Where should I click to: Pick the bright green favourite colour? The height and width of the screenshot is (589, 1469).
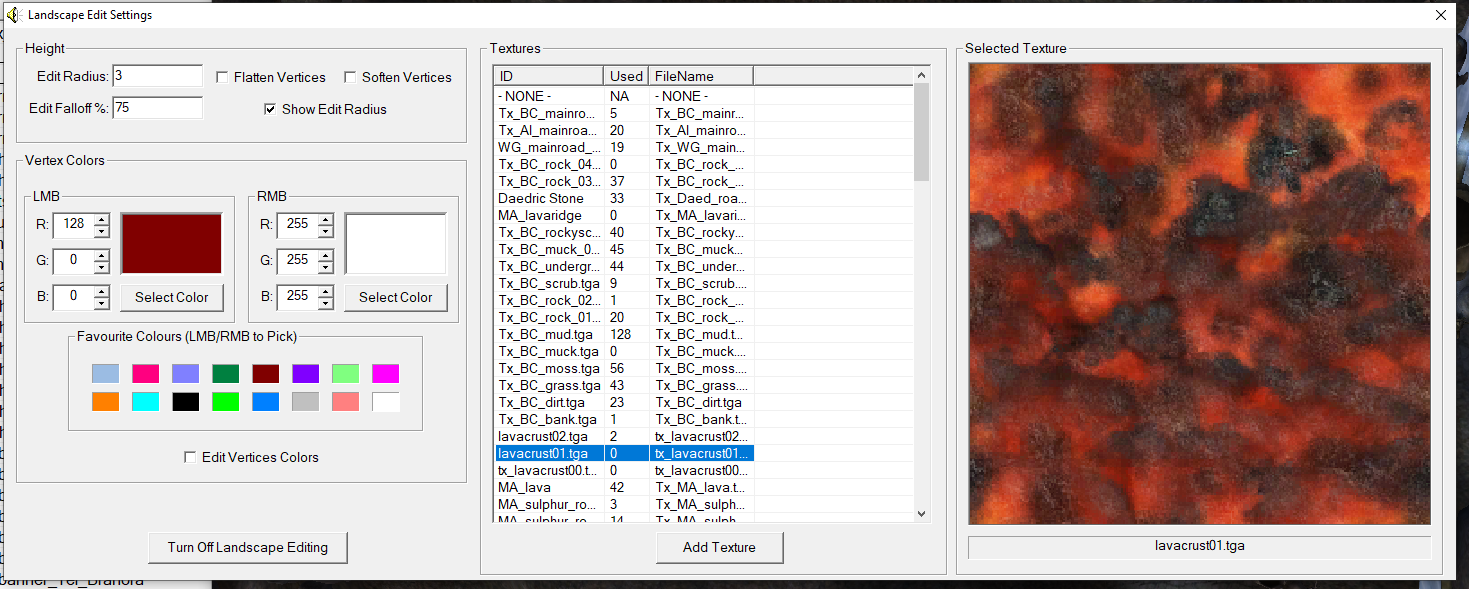[x=225, y=402]
